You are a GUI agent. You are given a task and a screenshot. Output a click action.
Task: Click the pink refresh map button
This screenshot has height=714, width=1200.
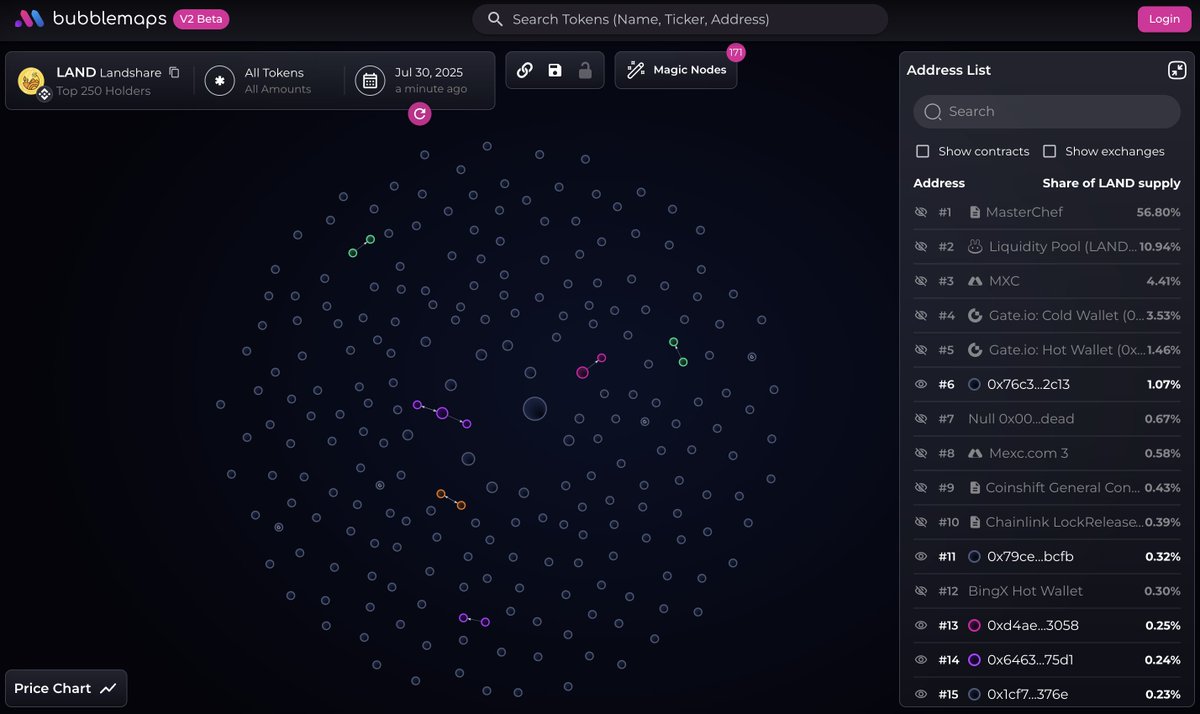coord(420,114)
